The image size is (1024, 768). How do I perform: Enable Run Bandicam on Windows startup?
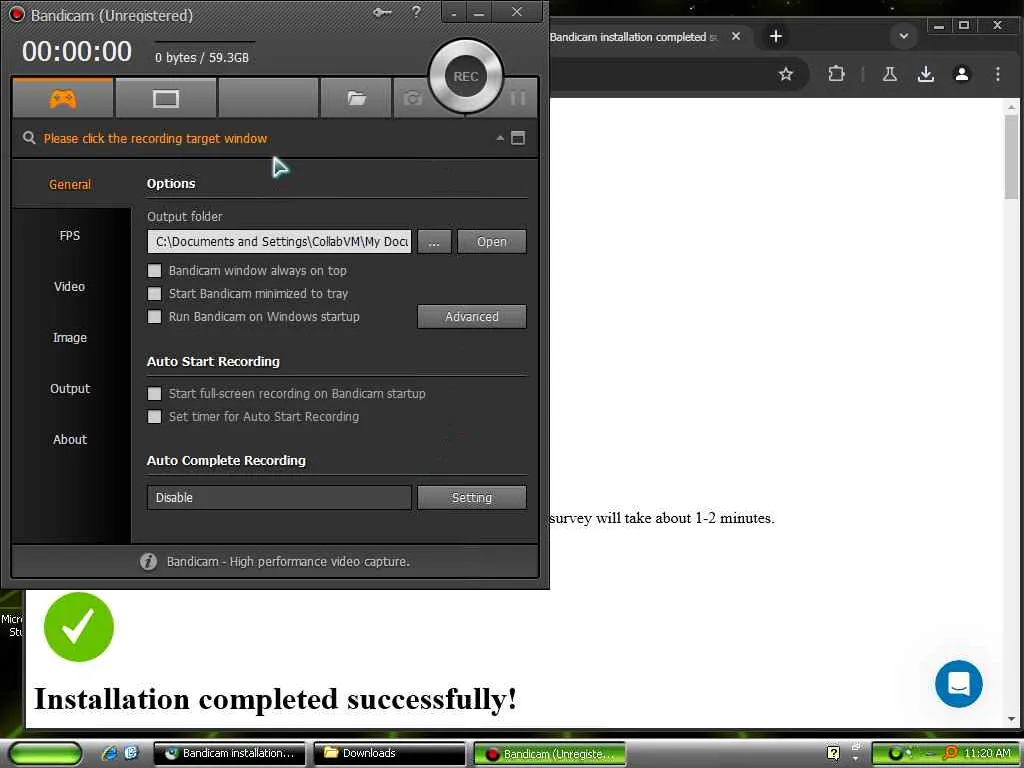coord(155,316)
